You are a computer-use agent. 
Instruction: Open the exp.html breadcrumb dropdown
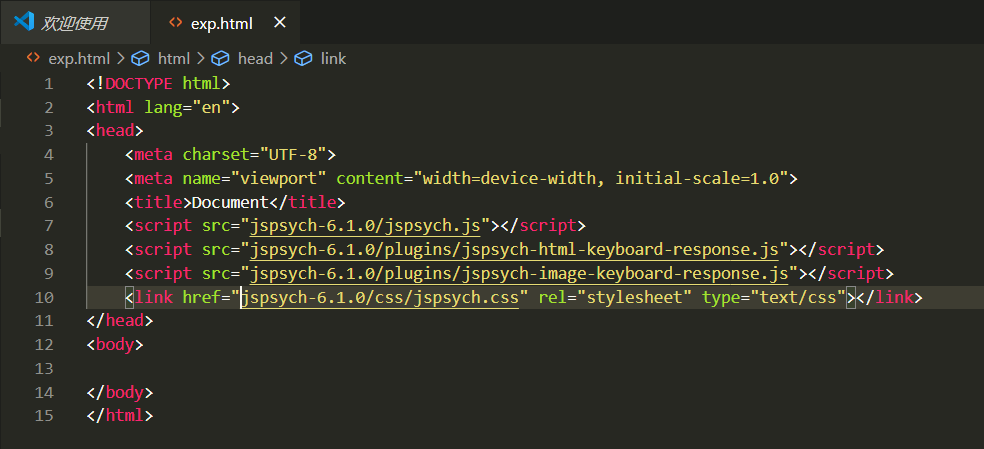click(78, 58)
